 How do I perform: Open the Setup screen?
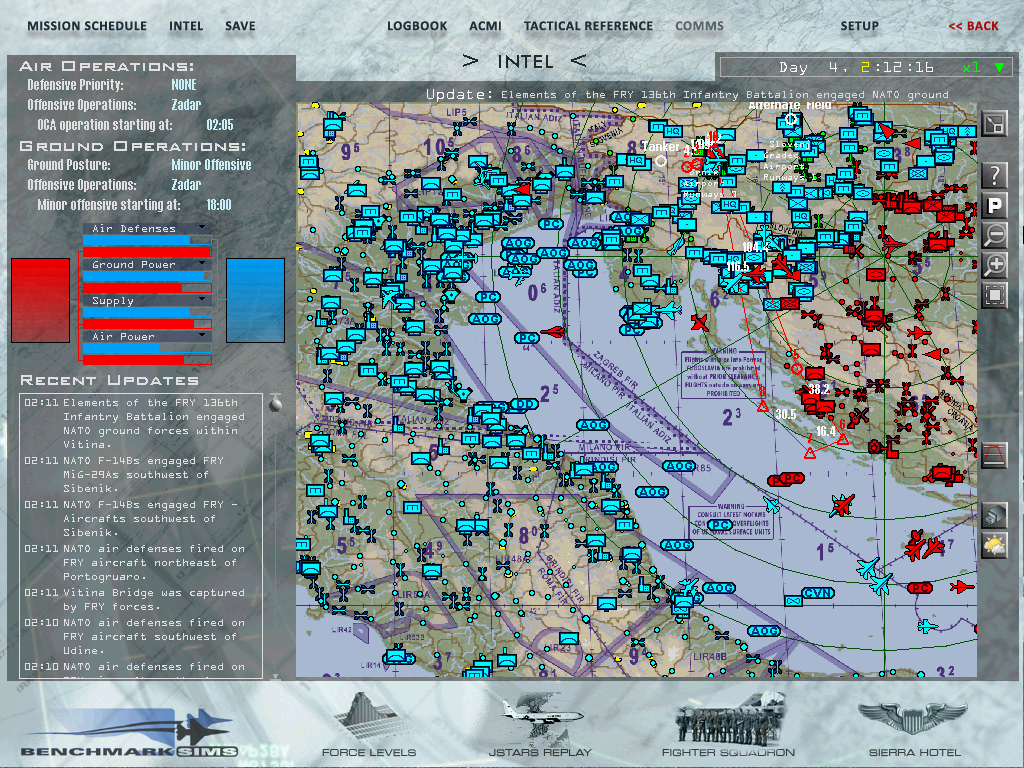tap(859, 26)
